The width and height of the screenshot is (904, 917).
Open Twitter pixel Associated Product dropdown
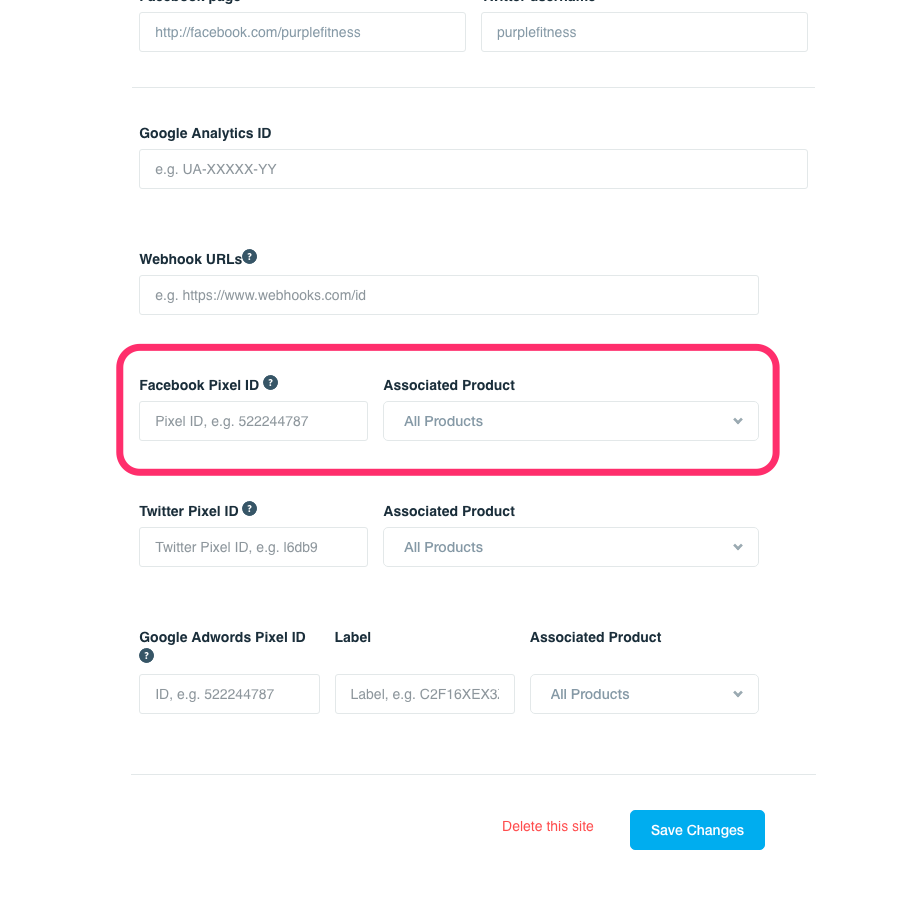coord(571,547)
